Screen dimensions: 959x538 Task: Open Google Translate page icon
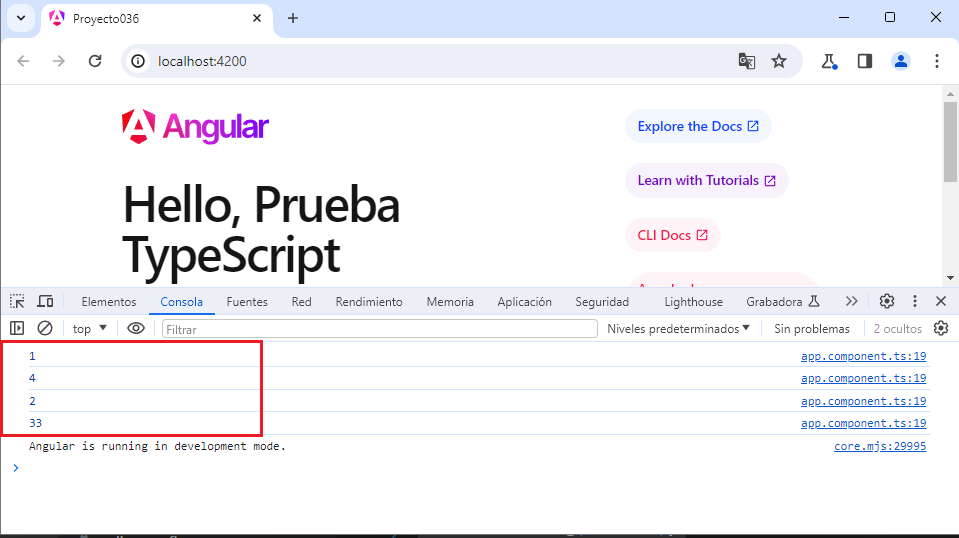(x=747, y=61)
